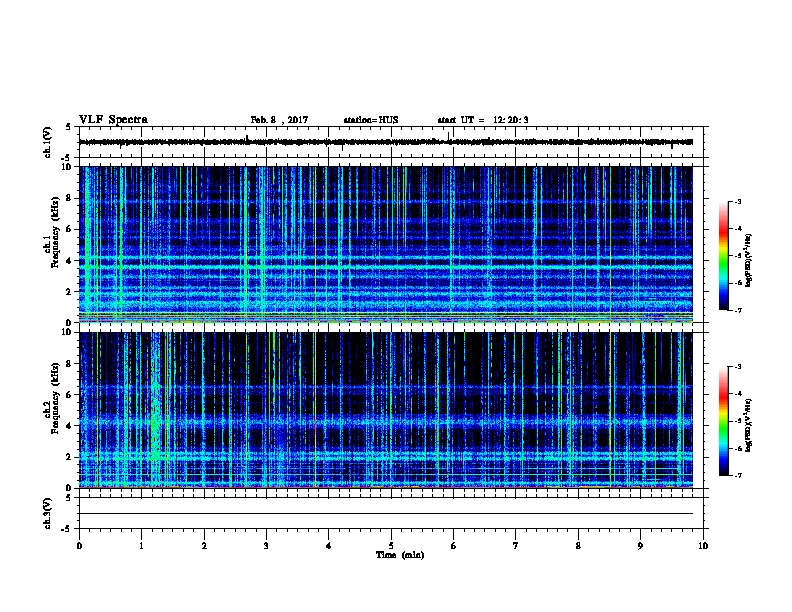Click time axis tick label '0'

click(79, 546)
